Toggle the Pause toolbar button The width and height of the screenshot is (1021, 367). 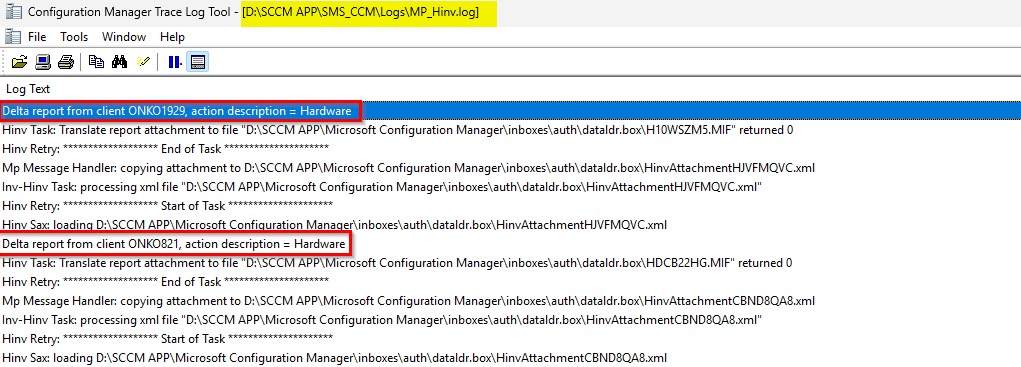175,62
